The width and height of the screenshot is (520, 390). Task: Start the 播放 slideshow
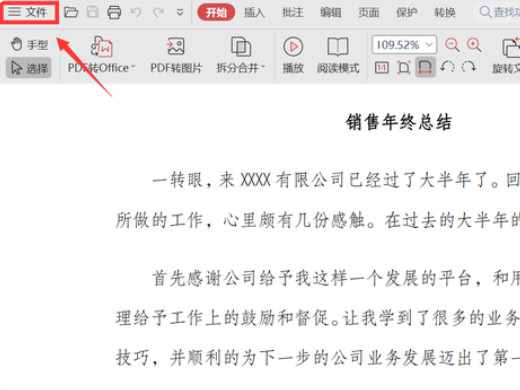293,55
